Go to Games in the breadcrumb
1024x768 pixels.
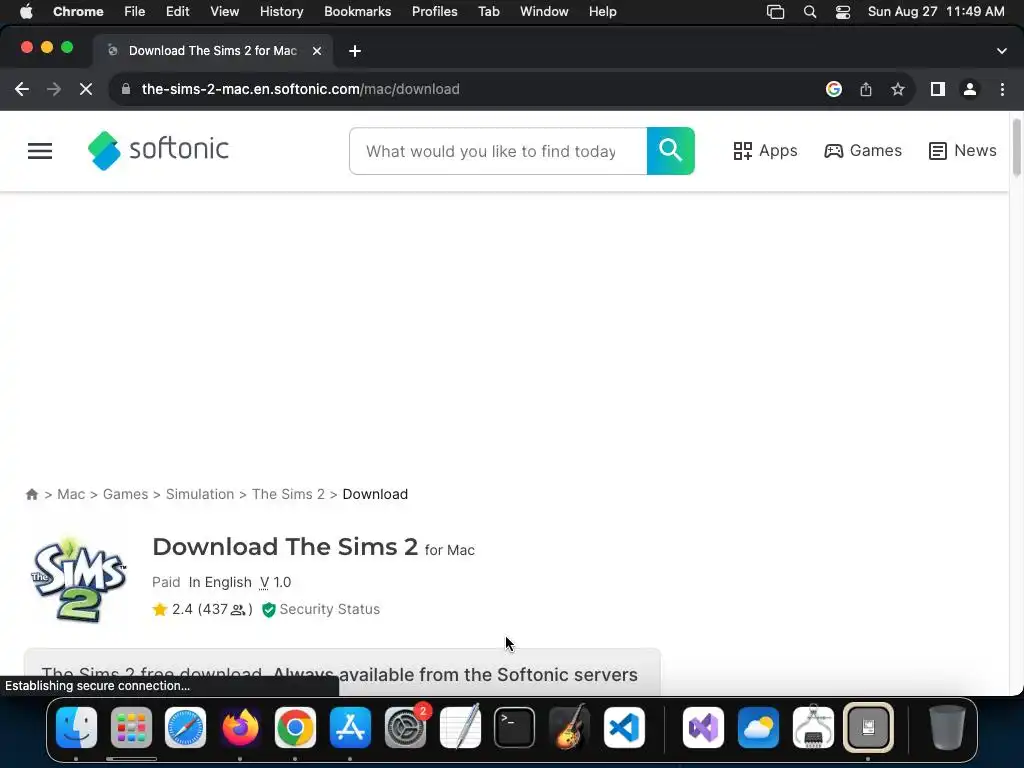pyautogui.click(x=125, y=494)
